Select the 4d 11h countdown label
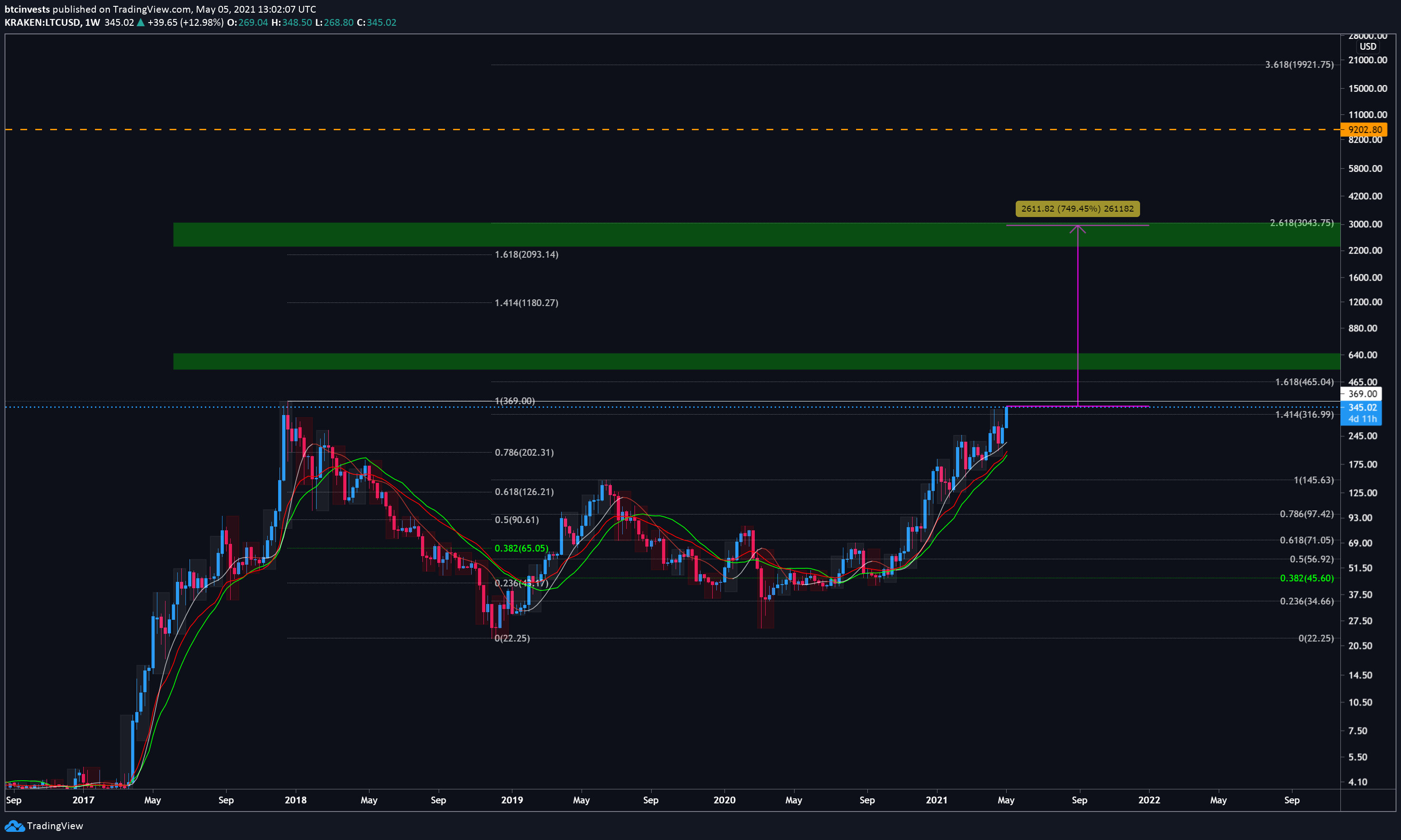This screenshot has width=1401, height=840. pos(1361,420)
